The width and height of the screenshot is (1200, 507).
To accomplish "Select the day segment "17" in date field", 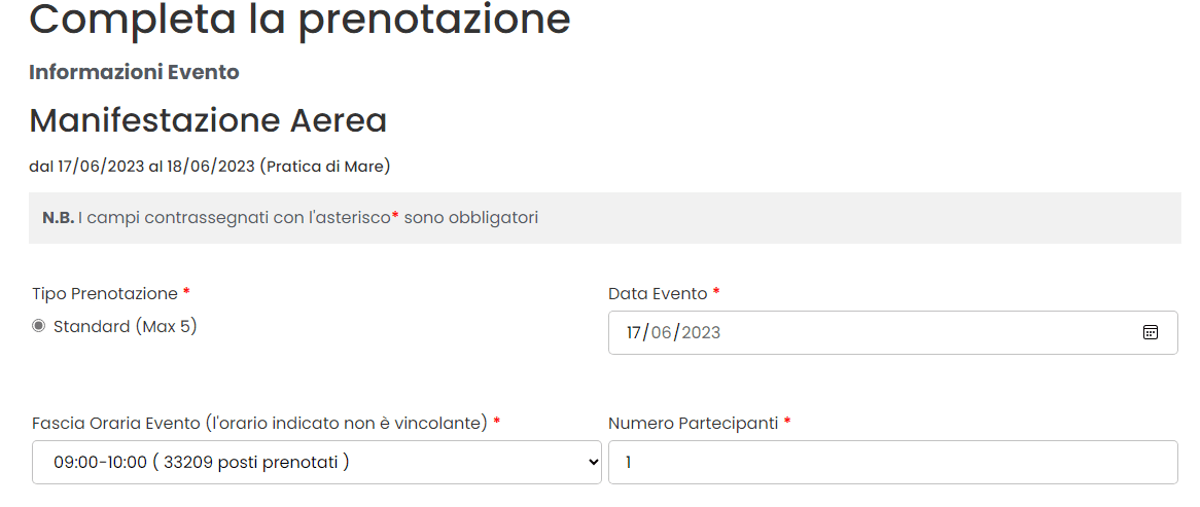I will click(x=633, y=333).
